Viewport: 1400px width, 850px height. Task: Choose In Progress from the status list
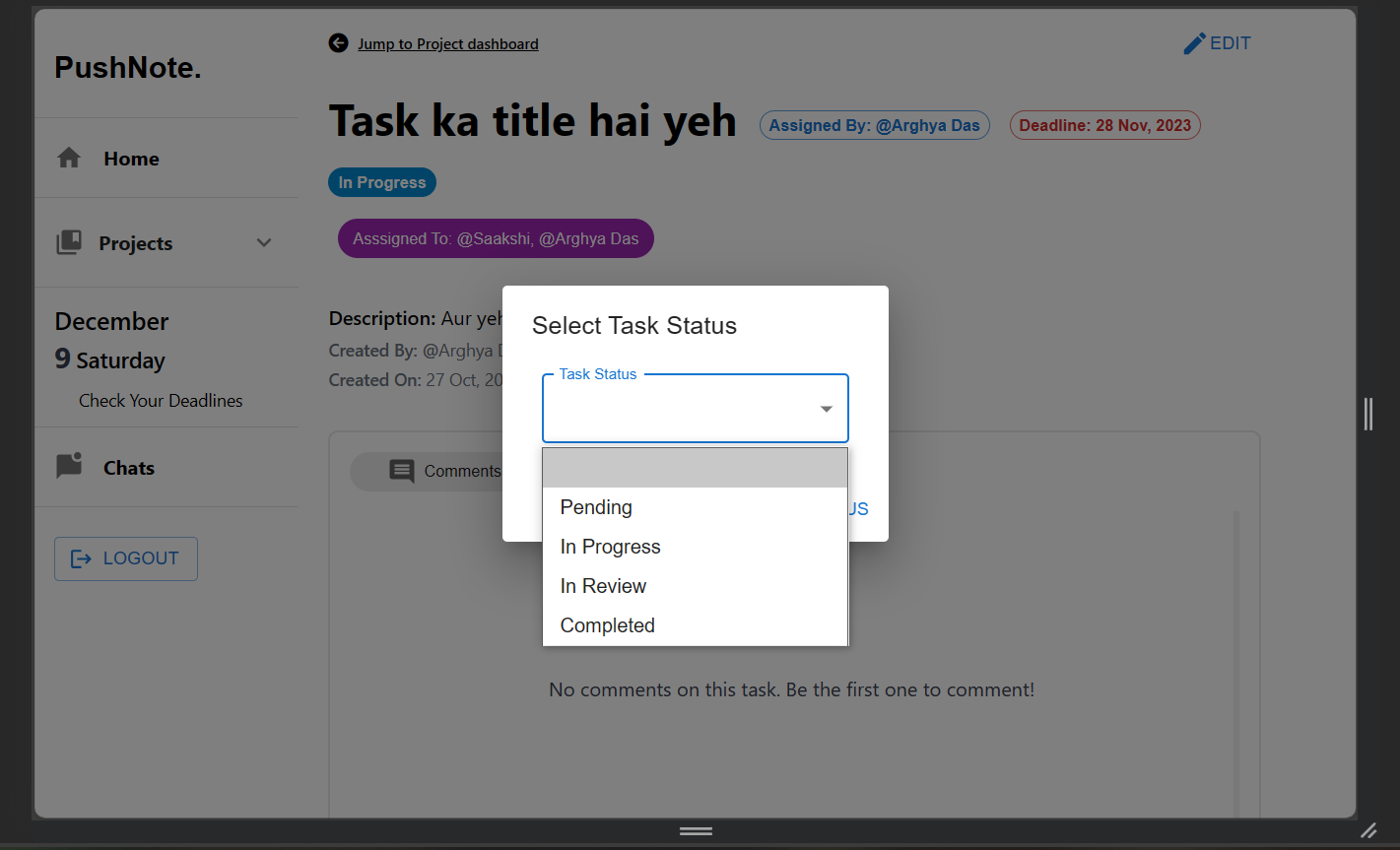click(x=610, y=547)
